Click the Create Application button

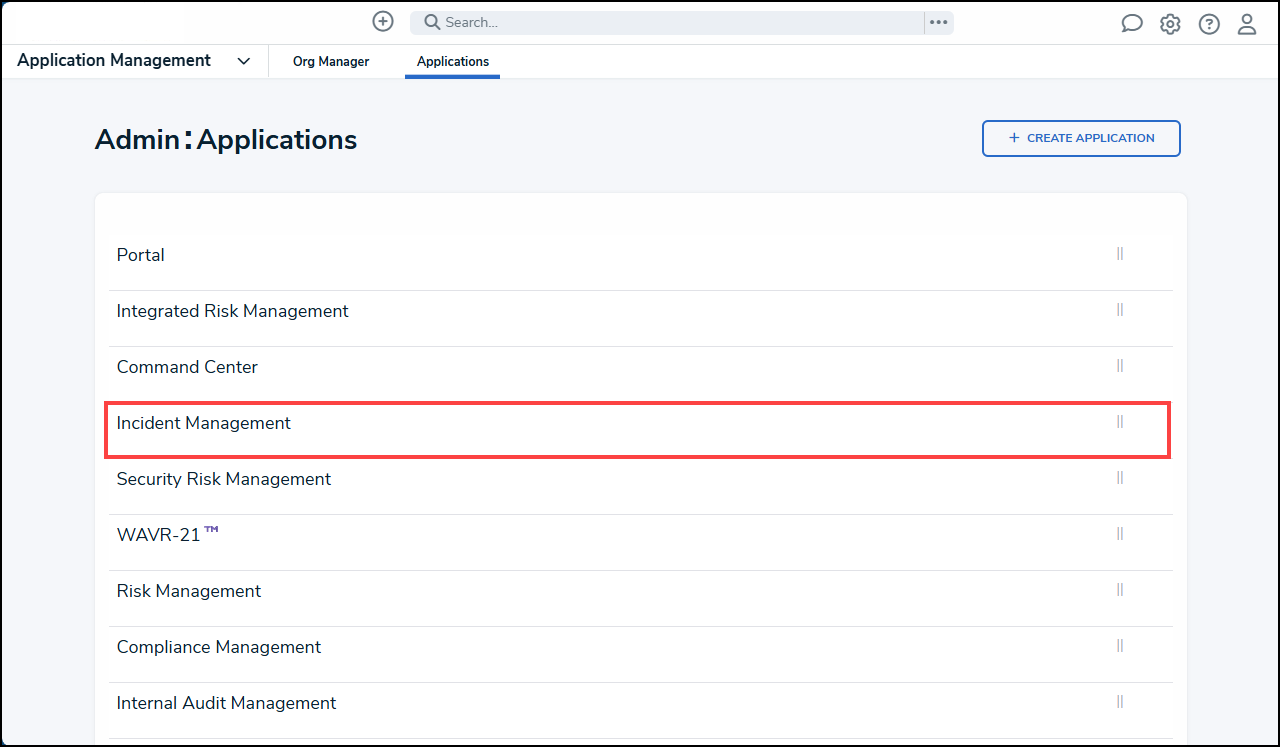click(x=1081, y=138)
